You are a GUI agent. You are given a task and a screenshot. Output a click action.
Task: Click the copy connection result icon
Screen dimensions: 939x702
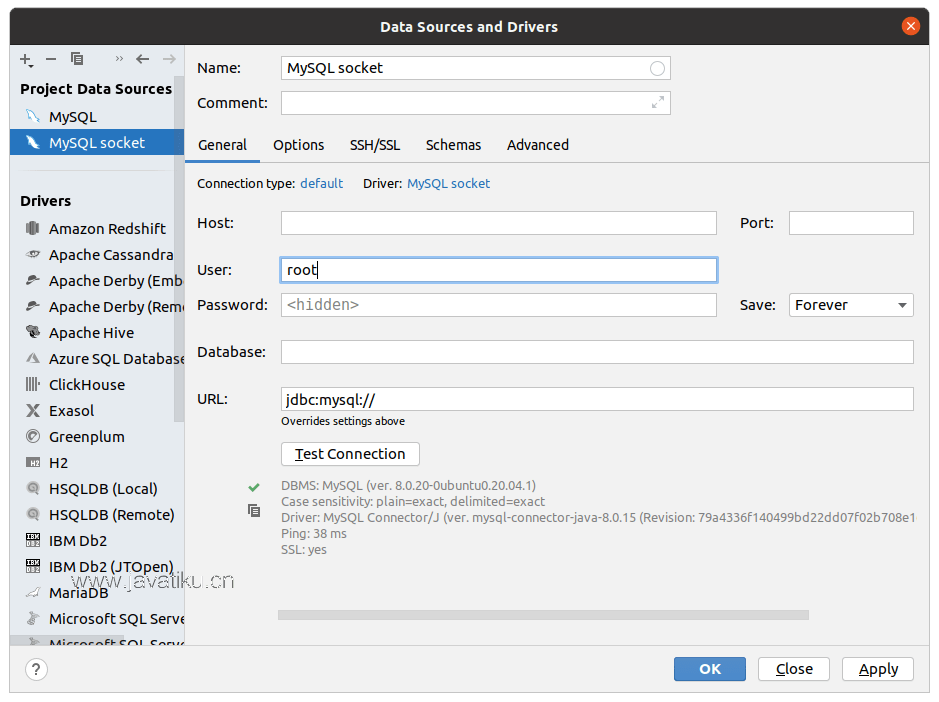[x=254, y=510]
